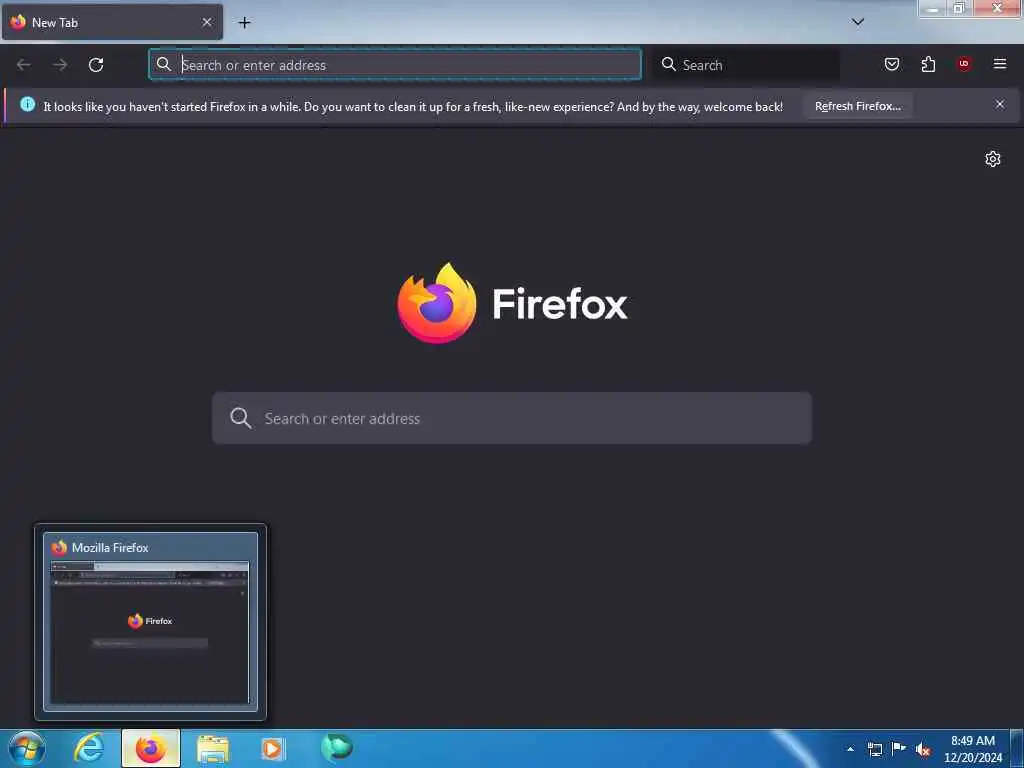
Task: Launch Internet Explorer from the taskbar
Action: [x=89, y=748]
